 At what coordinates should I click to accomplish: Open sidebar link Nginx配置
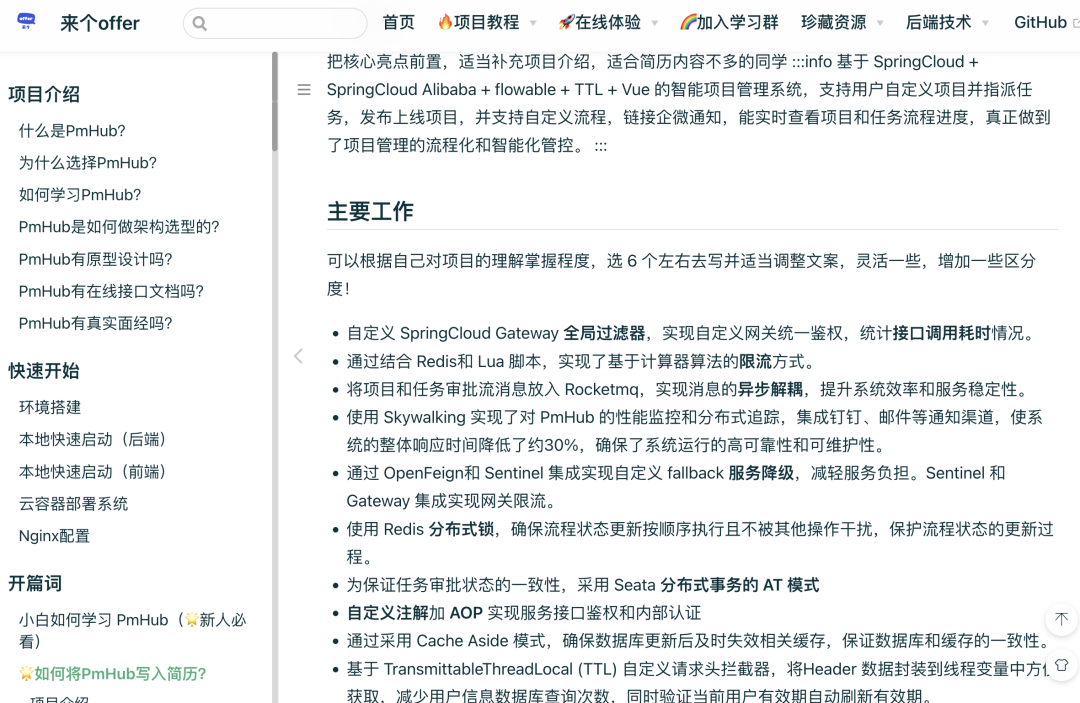(x=54, y=536)
